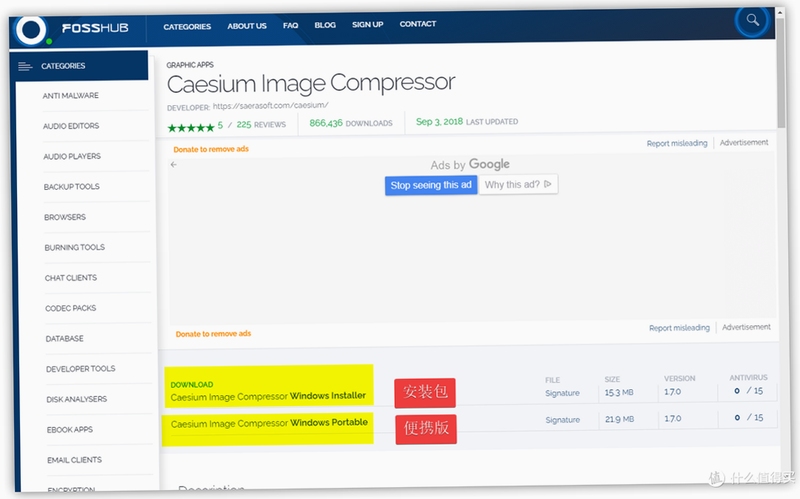
Task: Click the AdChoices icon next to Why this ad
Action: pos(547,184)
